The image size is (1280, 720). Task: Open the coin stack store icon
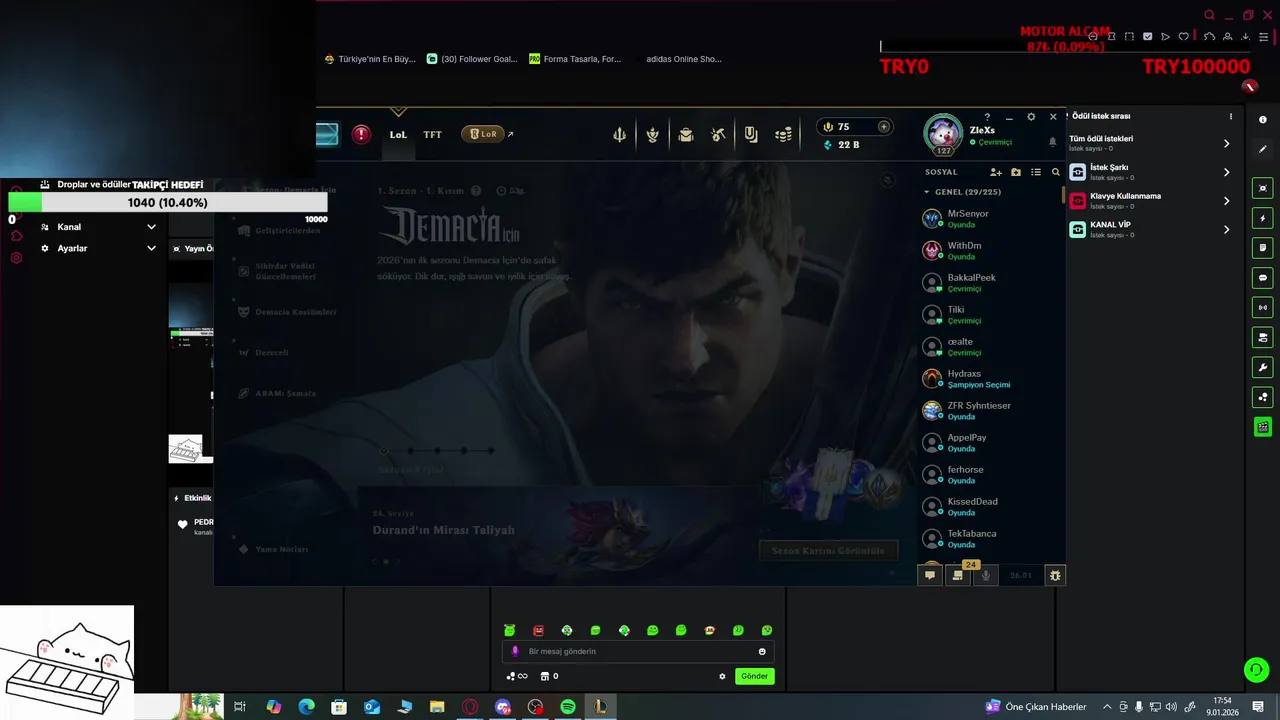click(784, 134)
